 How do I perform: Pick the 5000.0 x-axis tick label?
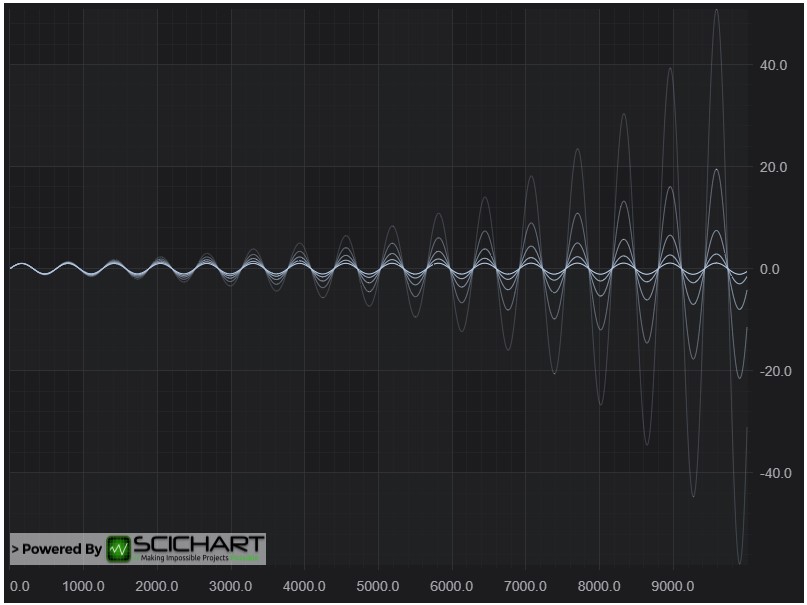click(378, 586)
